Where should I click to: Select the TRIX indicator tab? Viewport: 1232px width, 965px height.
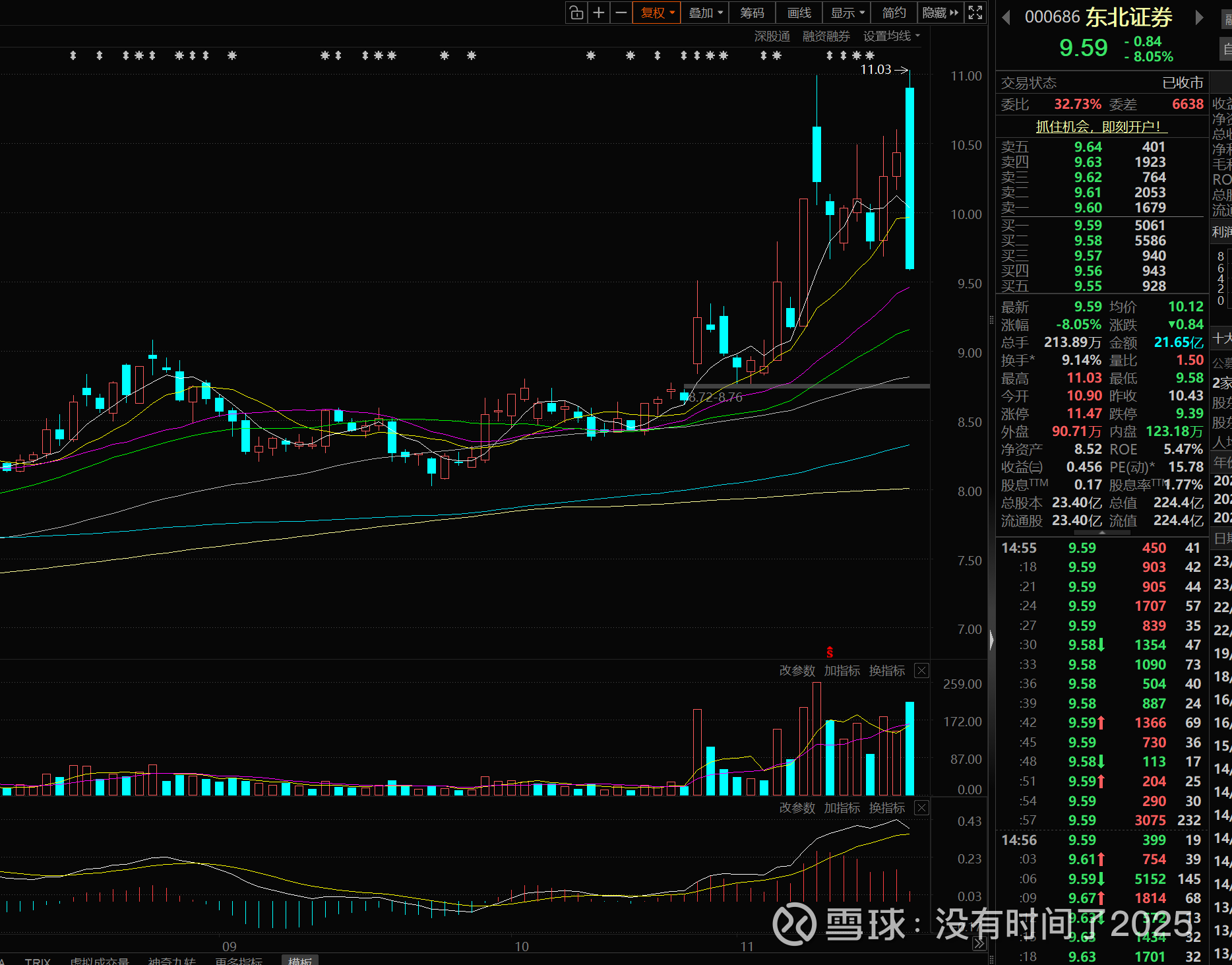[x=38, y=960]
